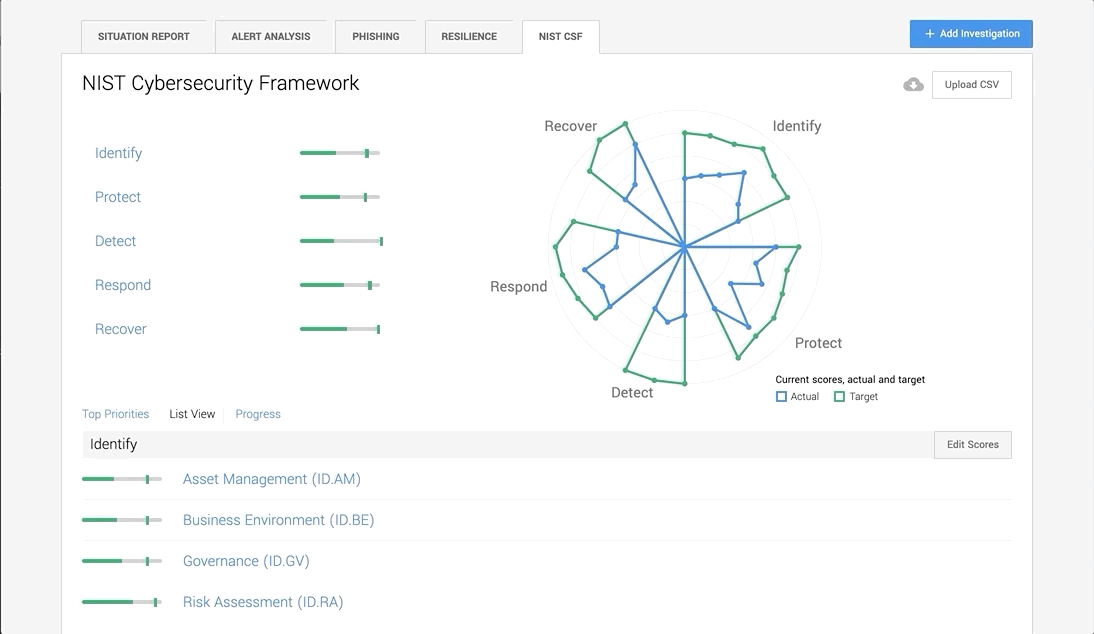Click the Risk Assessment score bar
The image size is (1094, 634).
coord(122,602)
